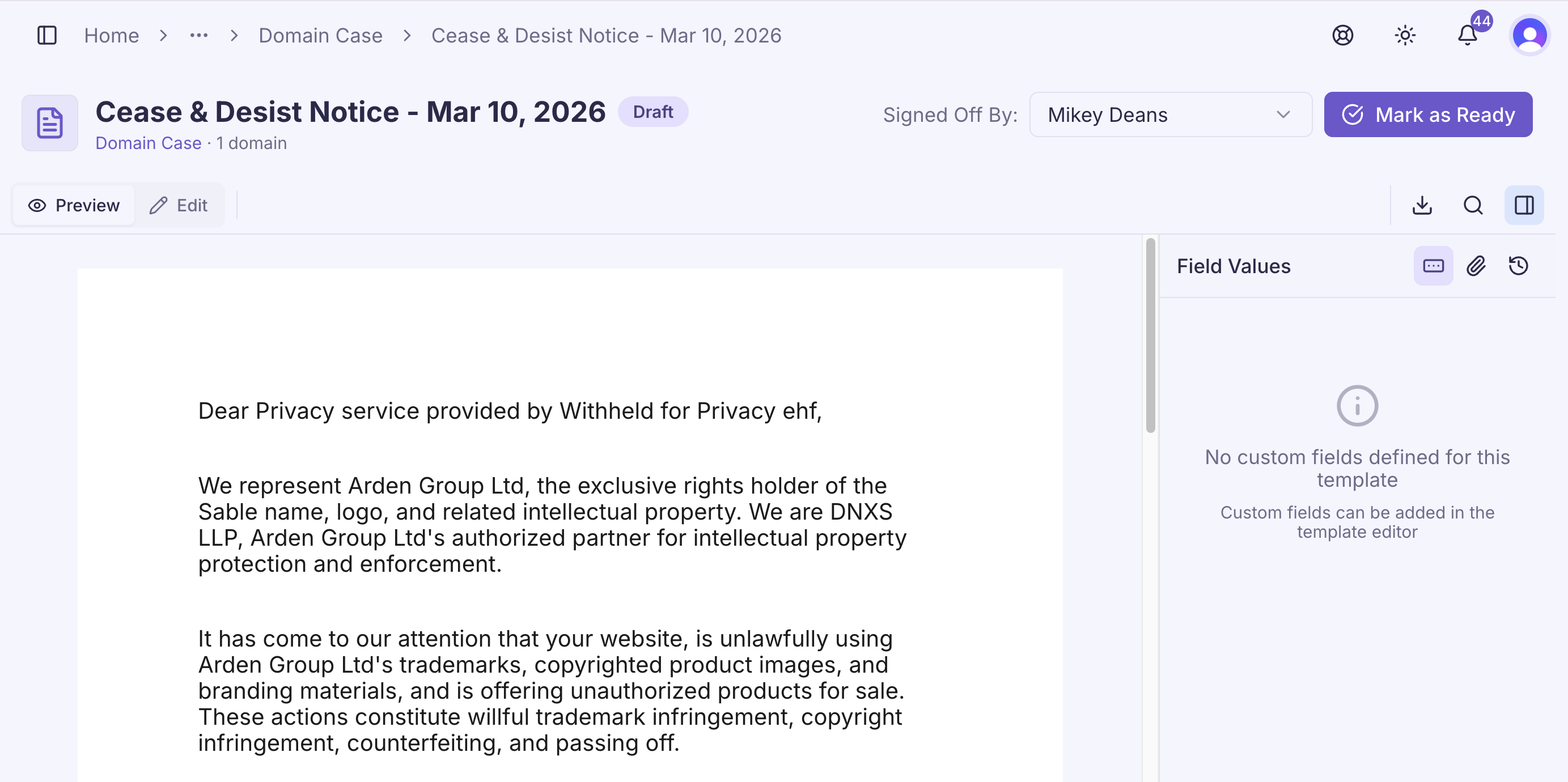This screenshot has width=1568, height=782.
Task: Open the Domain Case subtitle link
Action: pyautogui.click(x=148, y=143)
